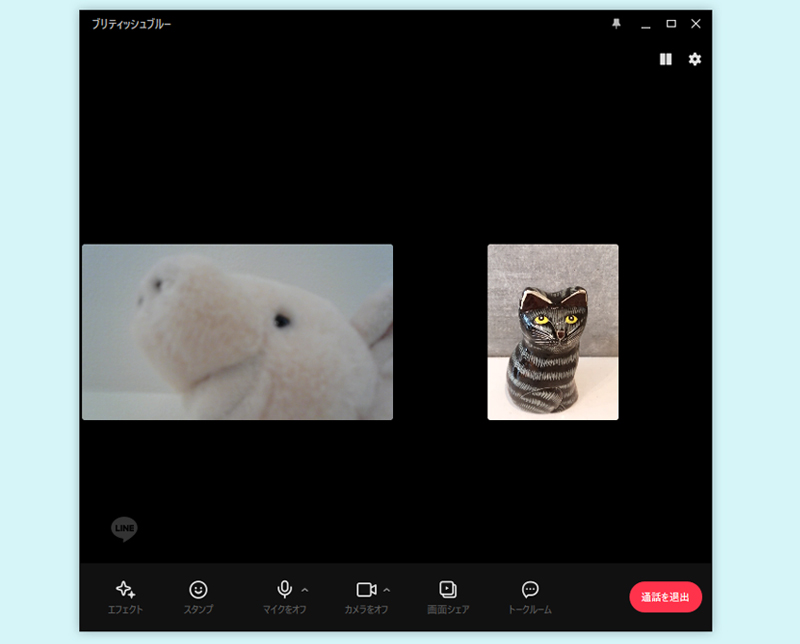Click the microphone icon in the toolbar
800x644 pixels.
(285, 589)
